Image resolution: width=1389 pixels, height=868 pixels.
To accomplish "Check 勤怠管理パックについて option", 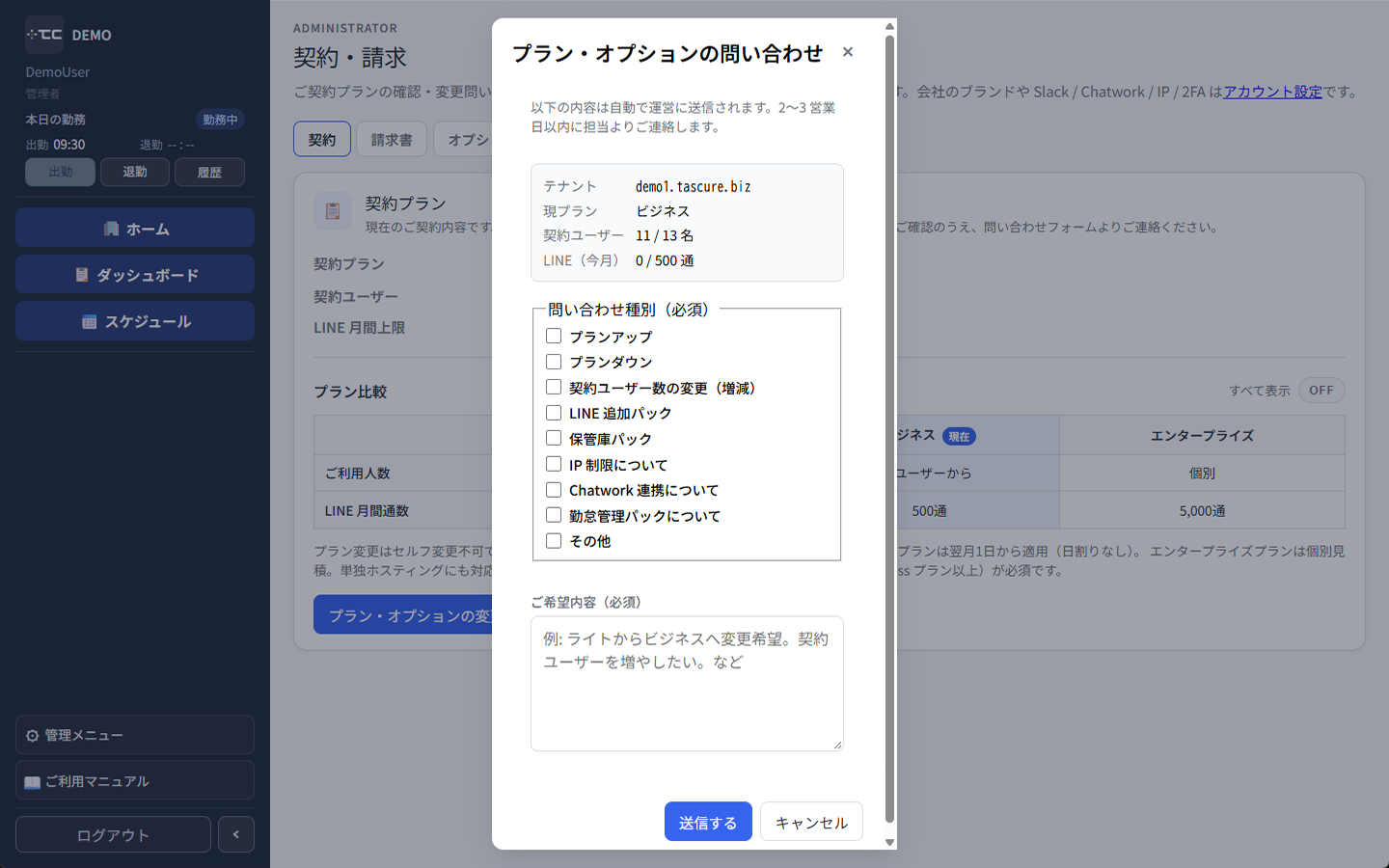I will click(x=554, y=515).
